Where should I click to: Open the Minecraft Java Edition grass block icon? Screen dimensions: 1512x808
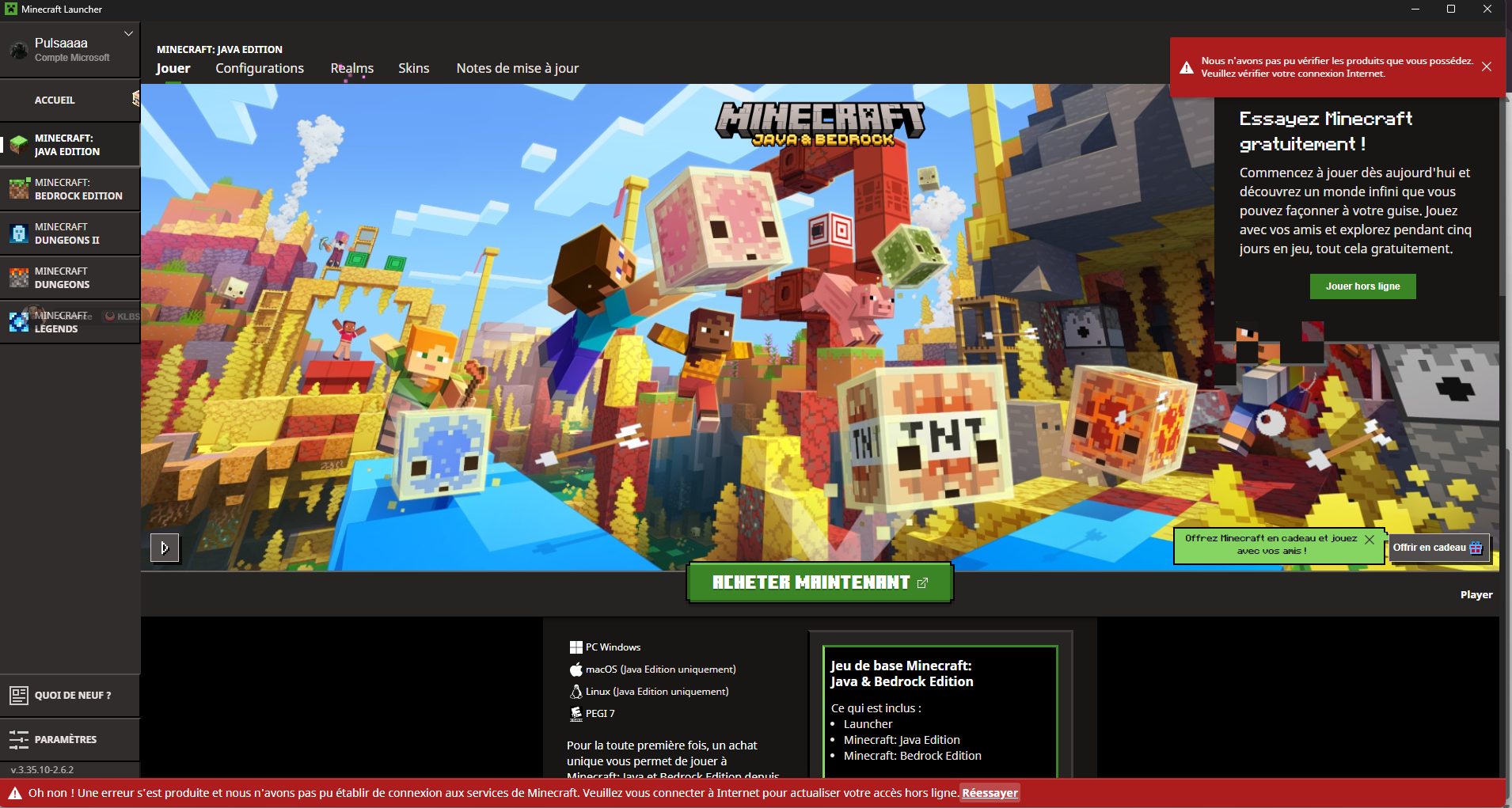point(19,145)
